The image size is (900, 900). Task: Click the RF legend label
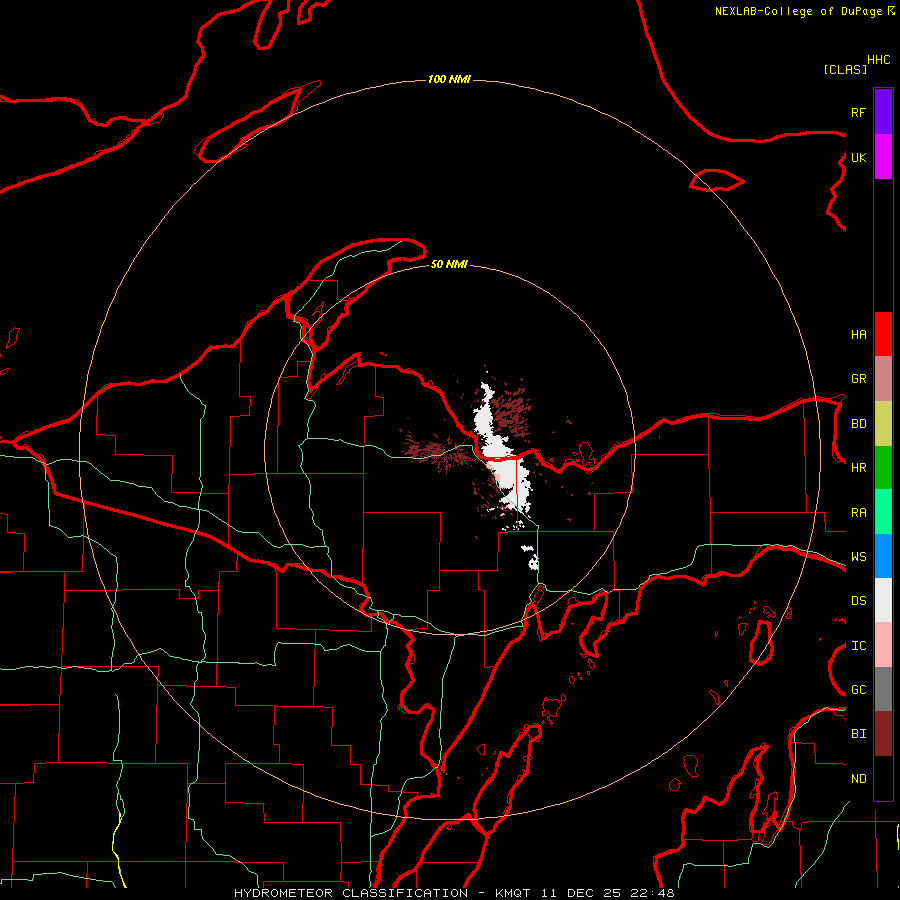point(858,112)
